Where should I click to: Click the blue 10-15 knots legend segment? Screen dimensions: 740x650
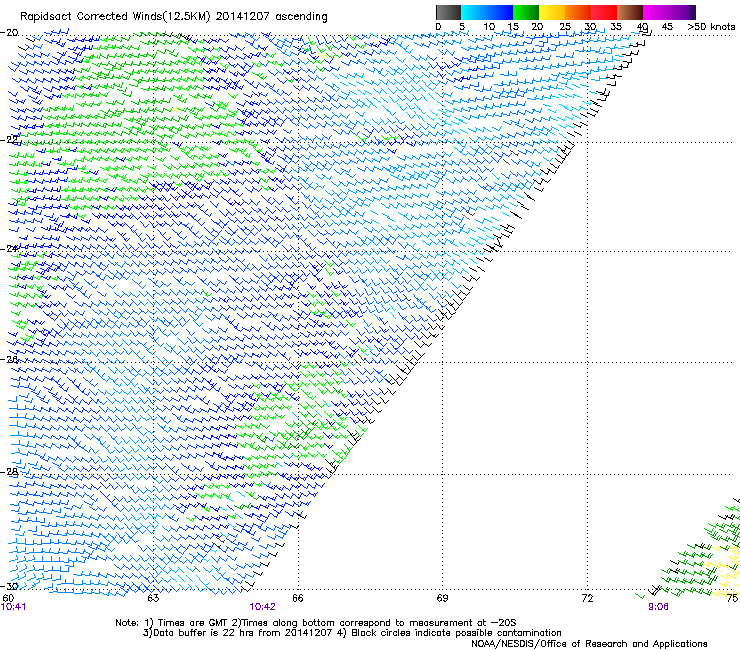(x=499, y=12)
